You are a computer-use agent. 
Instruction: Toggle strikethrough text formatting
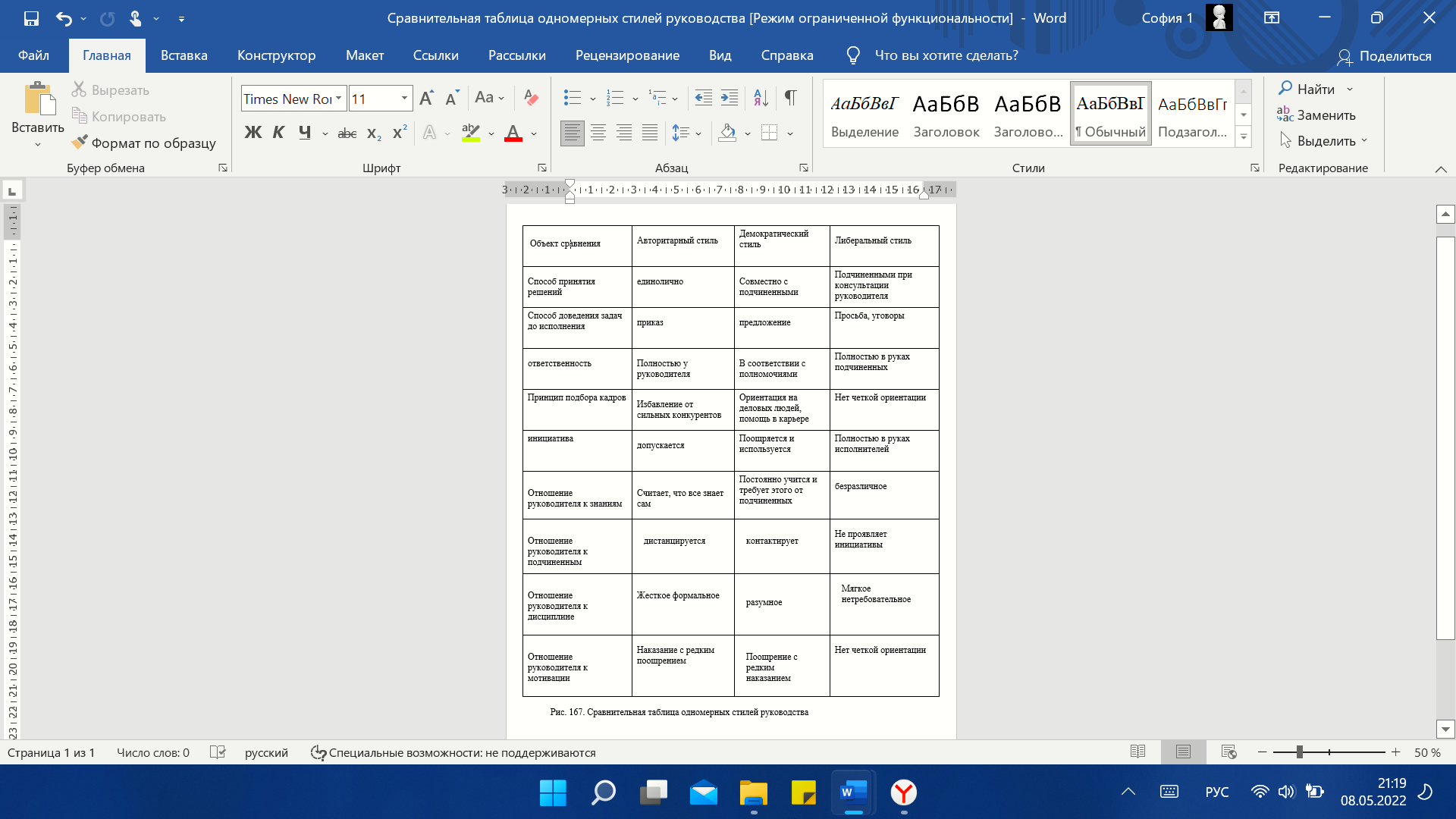tap(347, 133)
